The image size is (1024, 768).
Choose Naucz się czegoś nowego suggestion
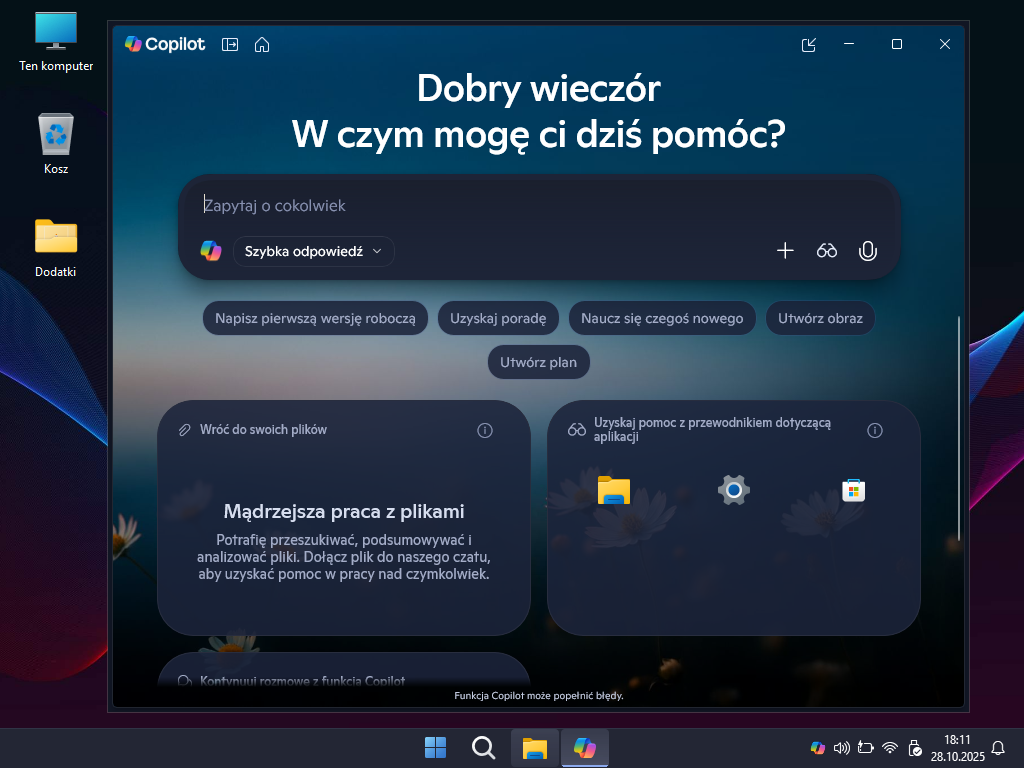coord(662,319)
